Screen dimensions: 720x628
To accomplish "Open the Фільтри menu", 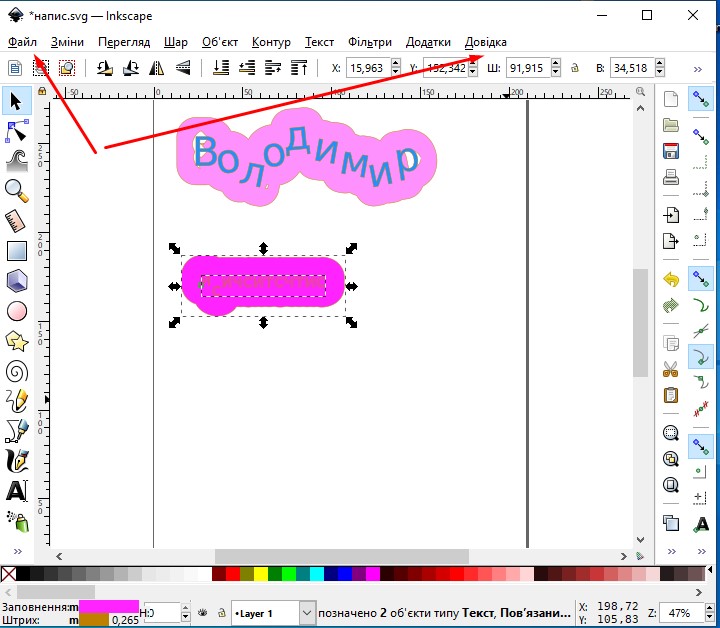I will pyautogui.click(x=370, y=42).
